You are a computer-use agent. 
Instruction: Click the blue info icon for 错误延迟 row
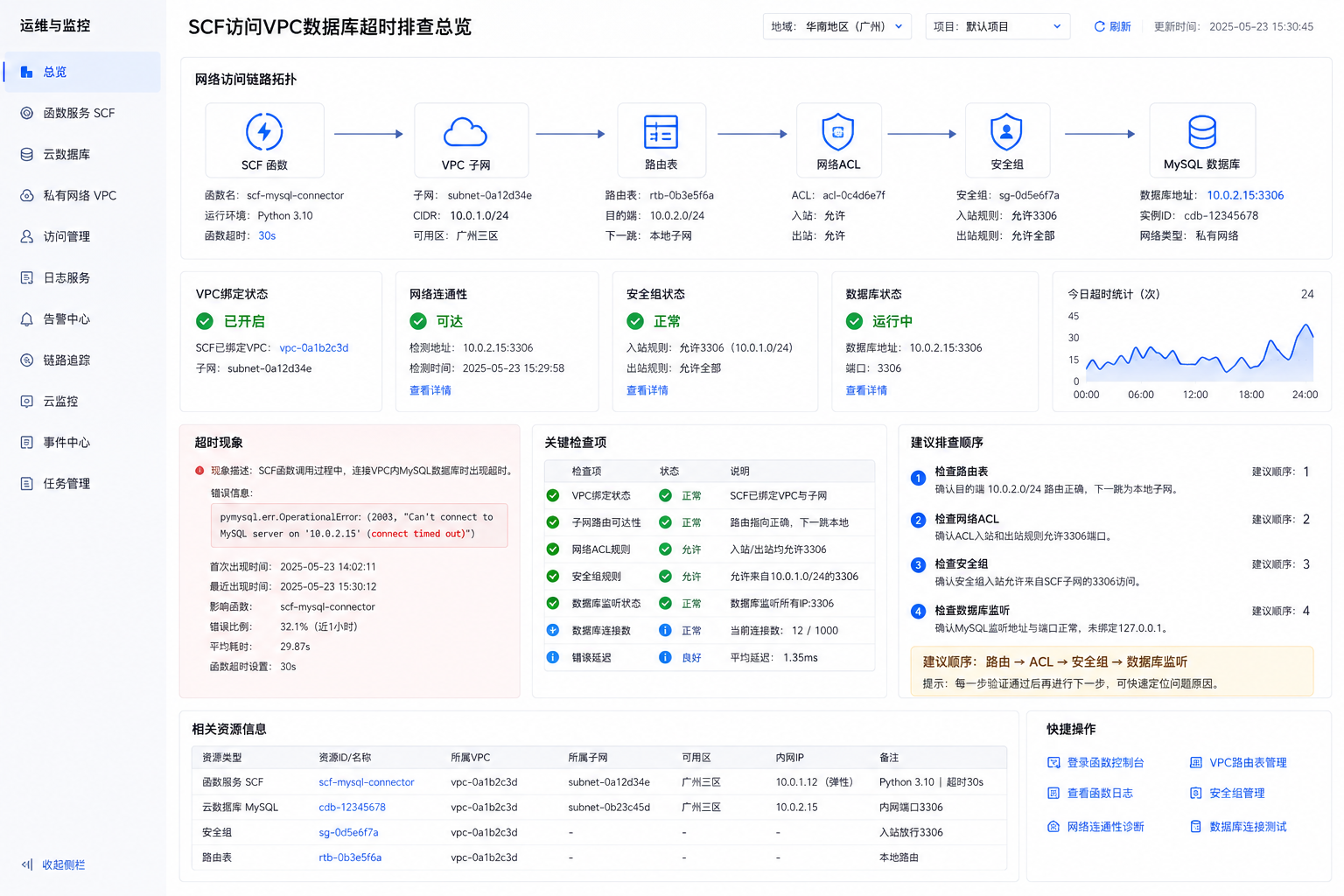[x=553, y=657]
